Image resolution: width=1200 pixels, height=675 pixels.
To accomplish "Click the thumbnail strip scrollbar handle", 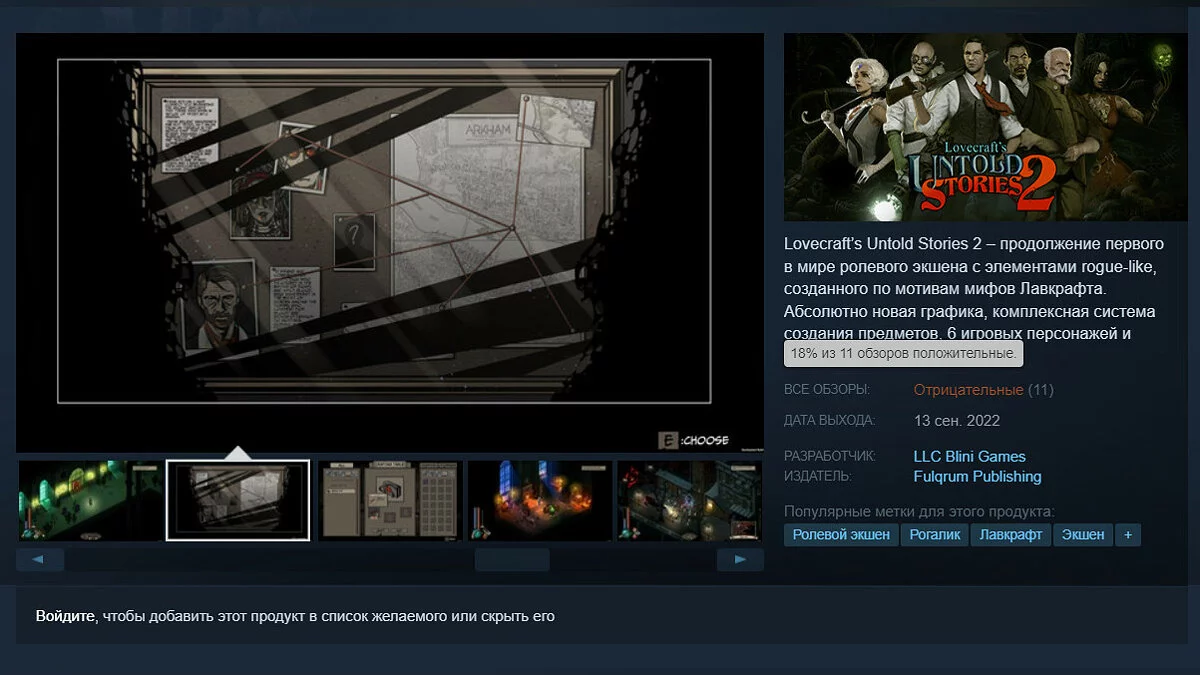I will point(512,560).
